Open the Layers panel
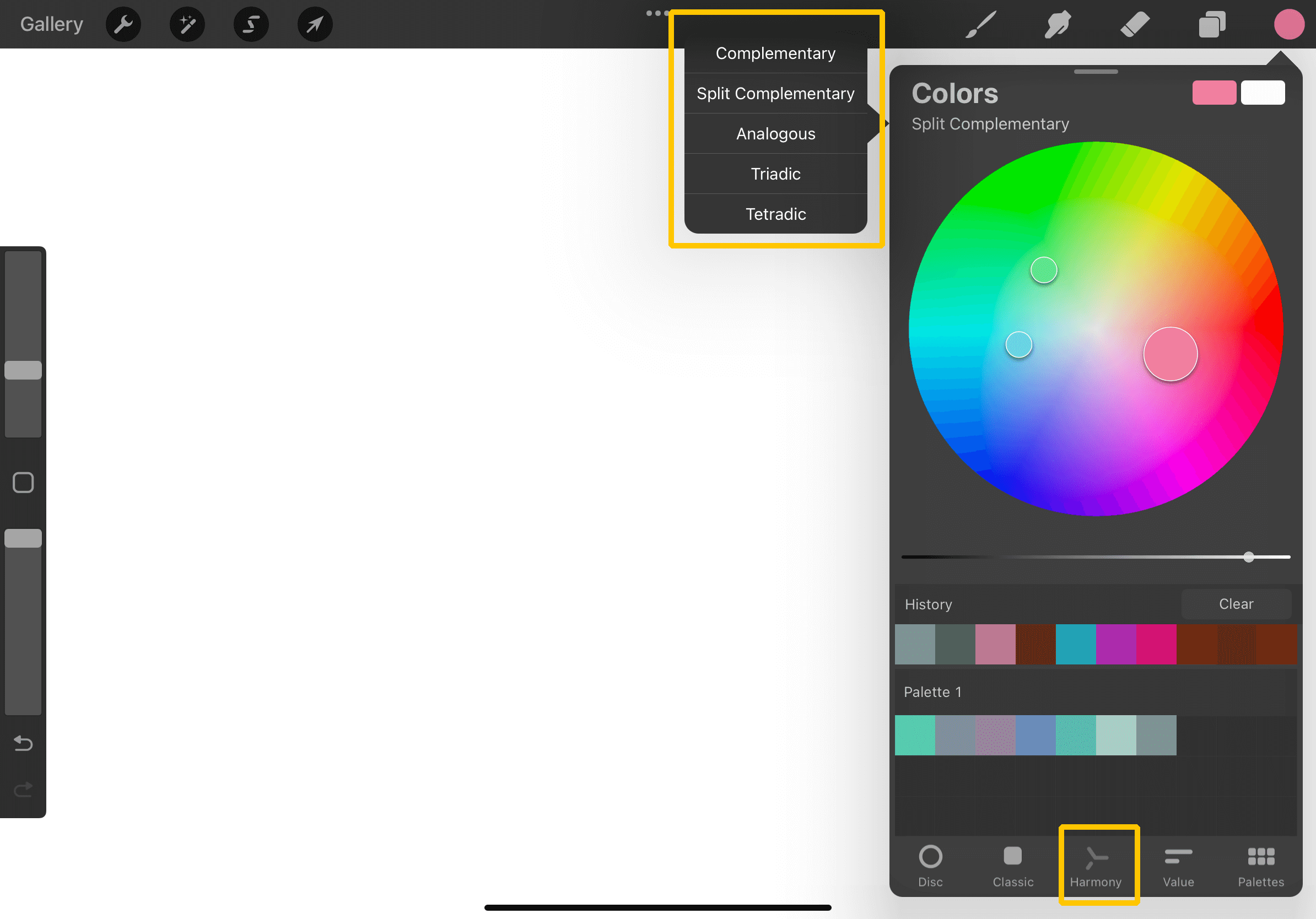Screen dimensions: 1316x919 coord(1211,24)
